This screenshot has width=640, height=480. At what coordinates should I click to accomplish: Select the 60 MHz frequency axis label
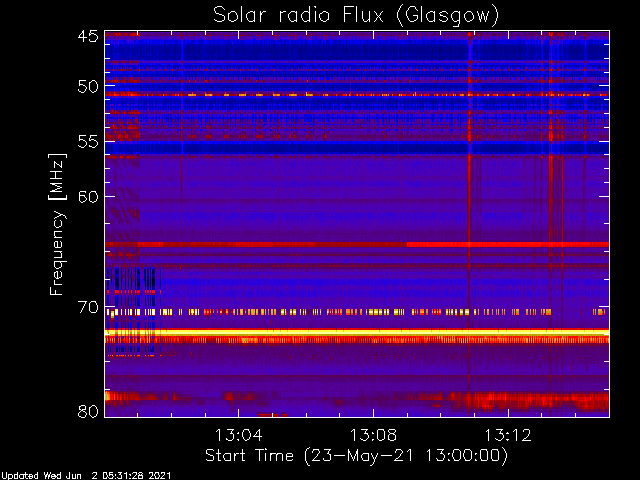click(x=88, y=196)
